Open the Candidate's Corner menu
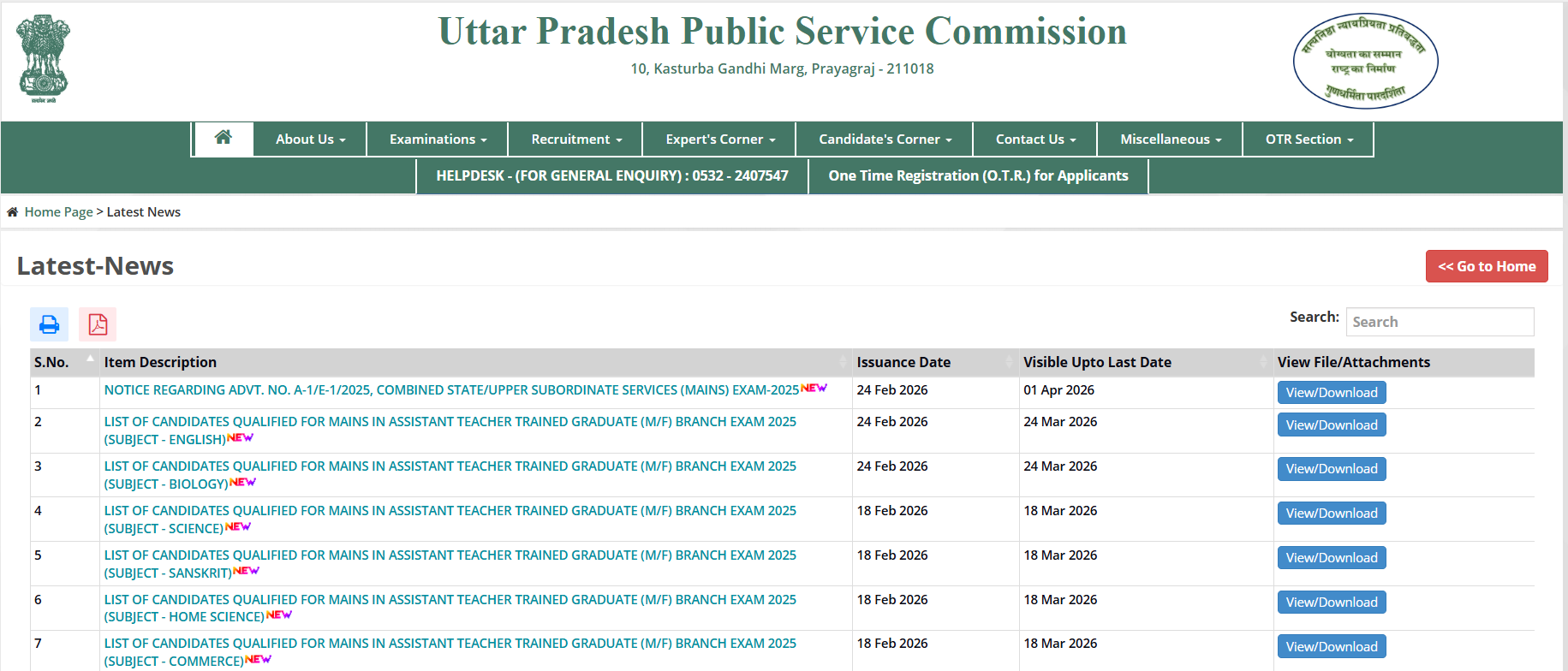1568x671 pixels. [x=885, y=140]
